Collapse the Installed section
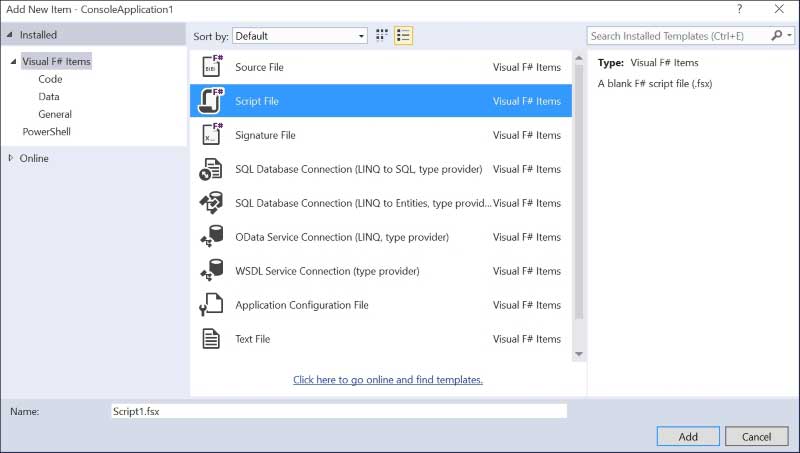Image resolution: width=800 pixels, height=453 pixels. coord(9,35)
